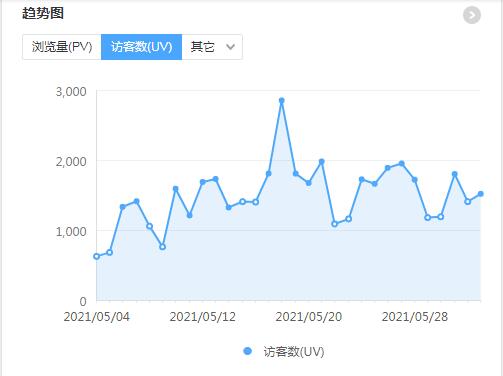The image size is (503, 376).
Task: Click the 访客数(UV) legend label
Action: click(x=294, y=351)
